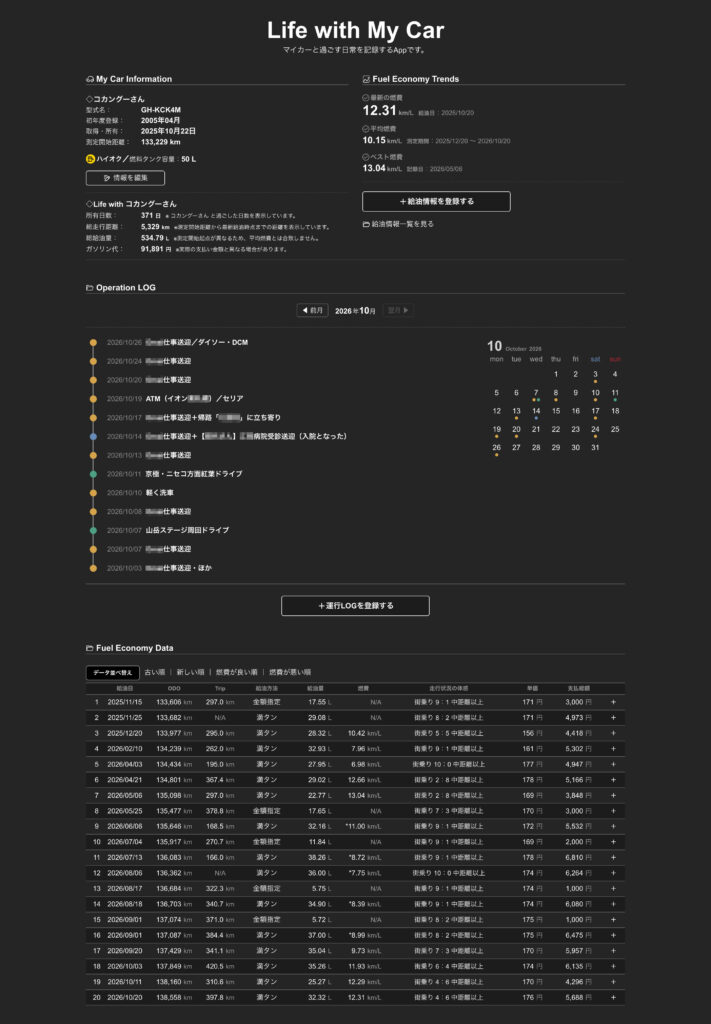711x1024 pixels.
Task: Click log entry 山岳ステージ周回ドライブ
Action: pos(187,530)
